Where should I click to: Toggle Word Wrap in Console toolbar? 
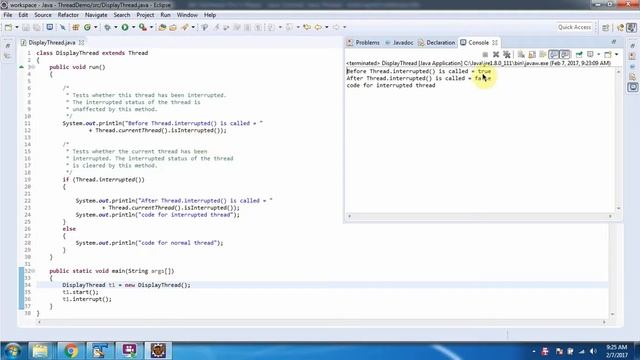tap(542, 54)
